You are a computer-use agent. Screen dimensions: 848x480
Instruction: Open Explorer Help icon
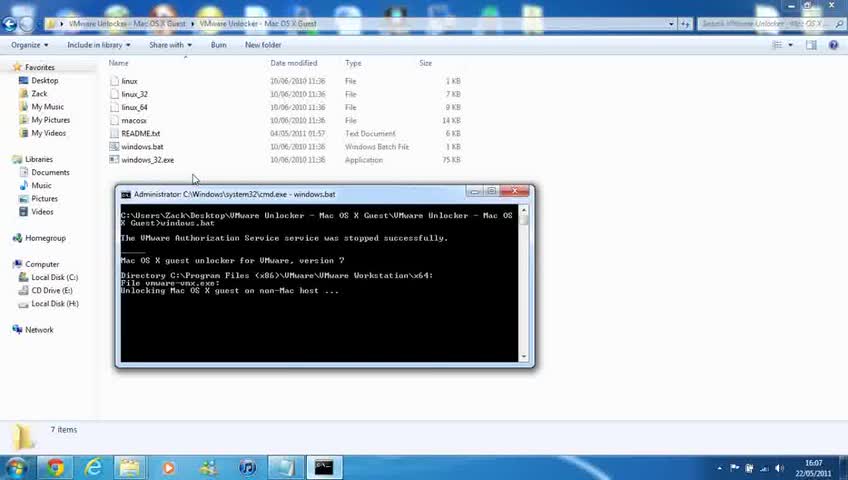833,45
